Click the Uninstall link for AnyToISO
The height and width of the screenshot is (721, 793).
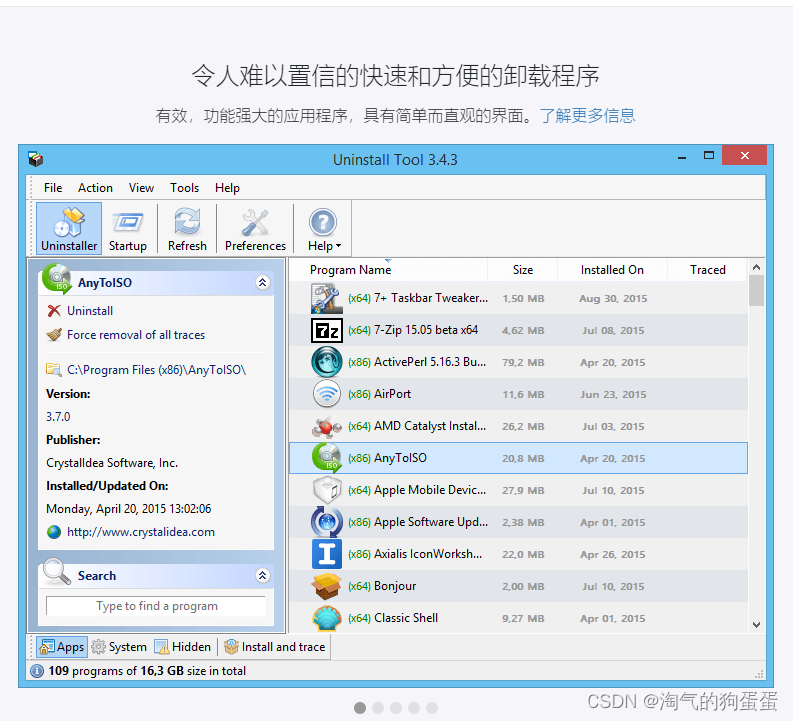(x=90, y=310)
